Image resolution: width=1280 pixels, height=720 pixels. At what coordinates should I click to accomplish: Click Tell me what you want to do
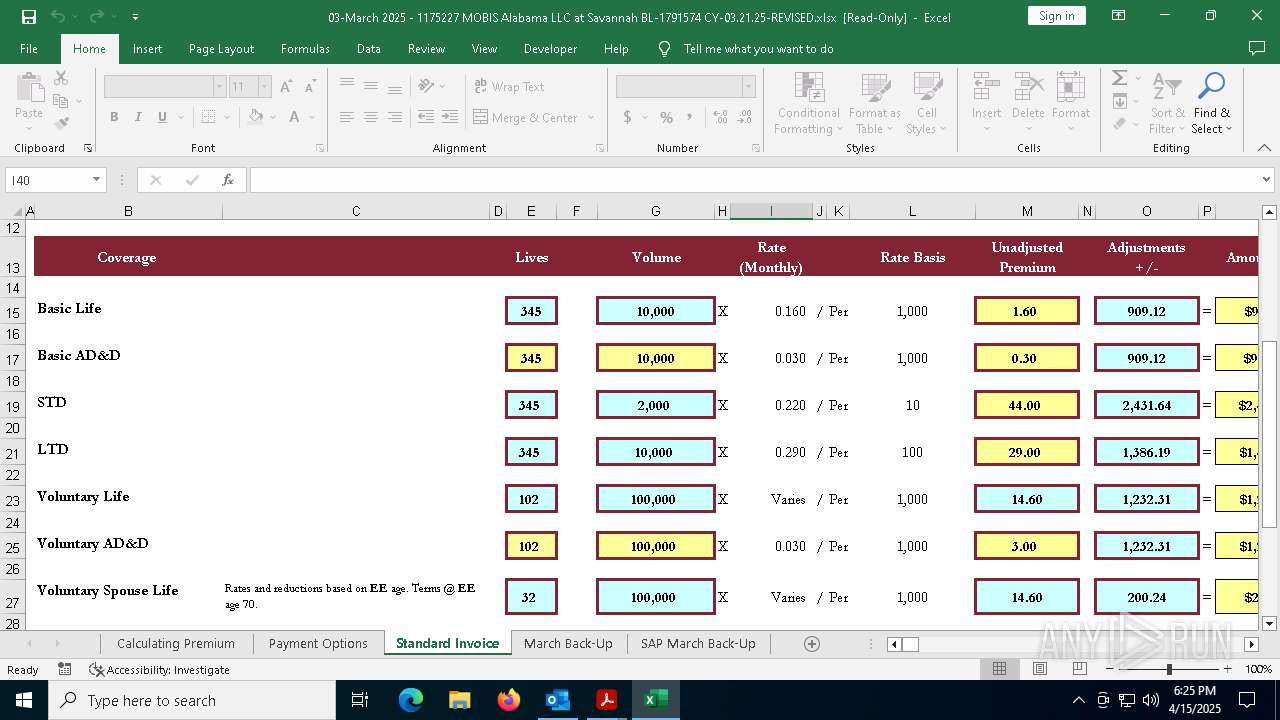758,49
